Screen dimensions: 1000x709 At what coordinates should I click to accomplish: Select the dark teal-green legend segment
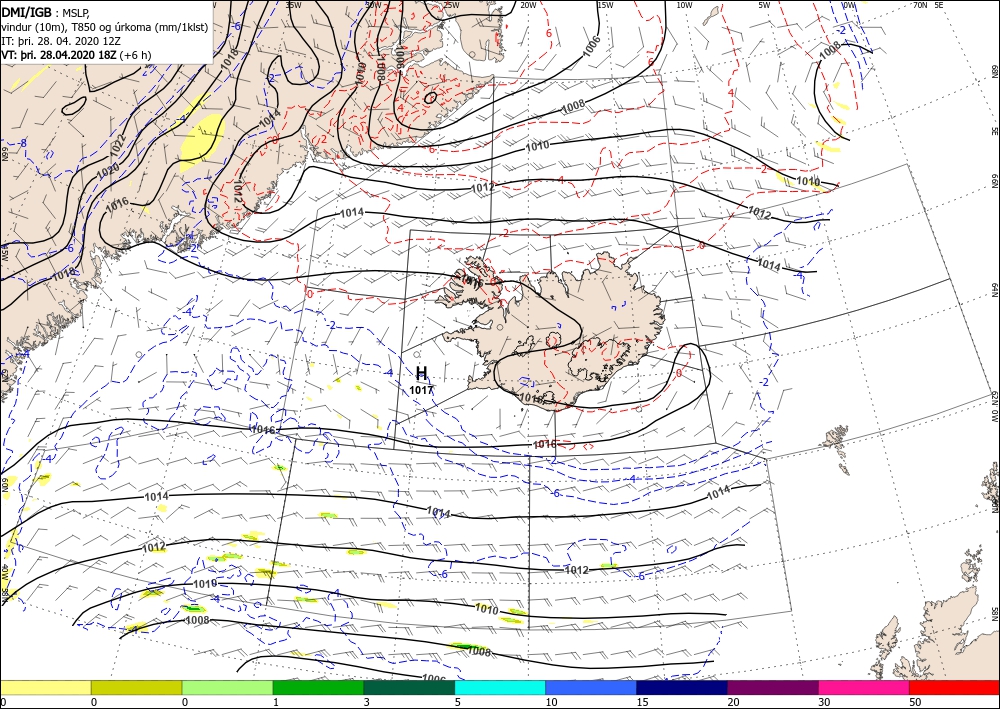[409, 687]
